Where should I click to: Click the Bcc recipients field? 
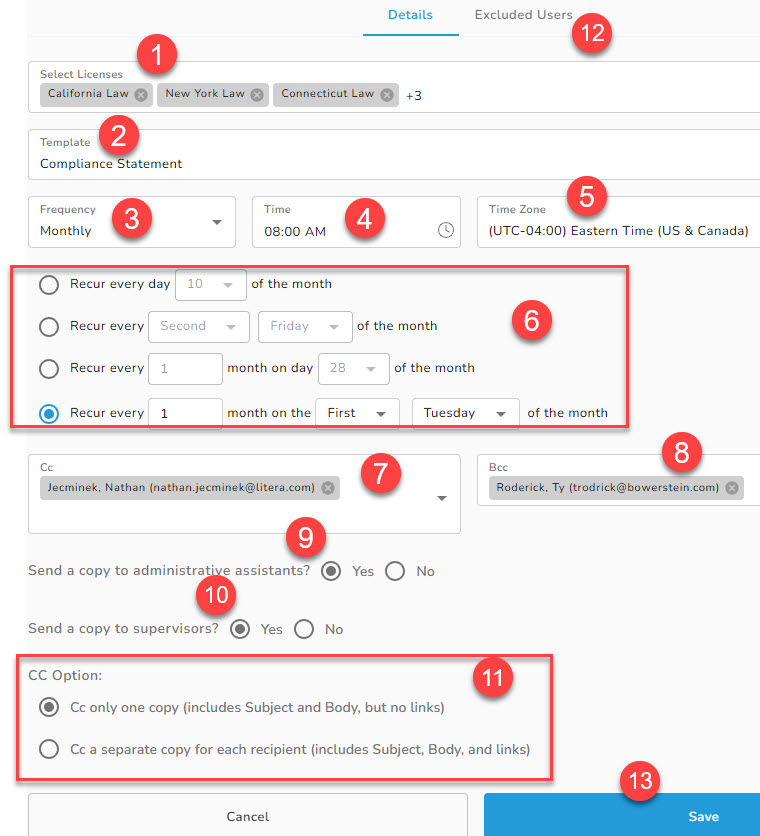[x=619, y=480]
